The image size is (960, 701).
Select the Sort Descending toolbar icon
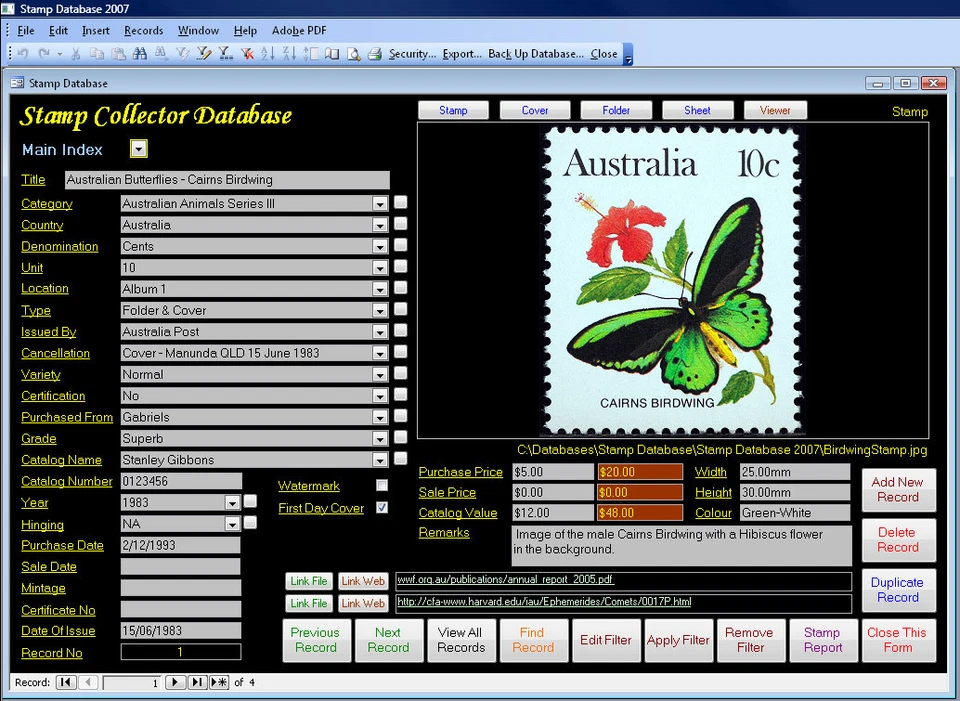coord(292,53)
